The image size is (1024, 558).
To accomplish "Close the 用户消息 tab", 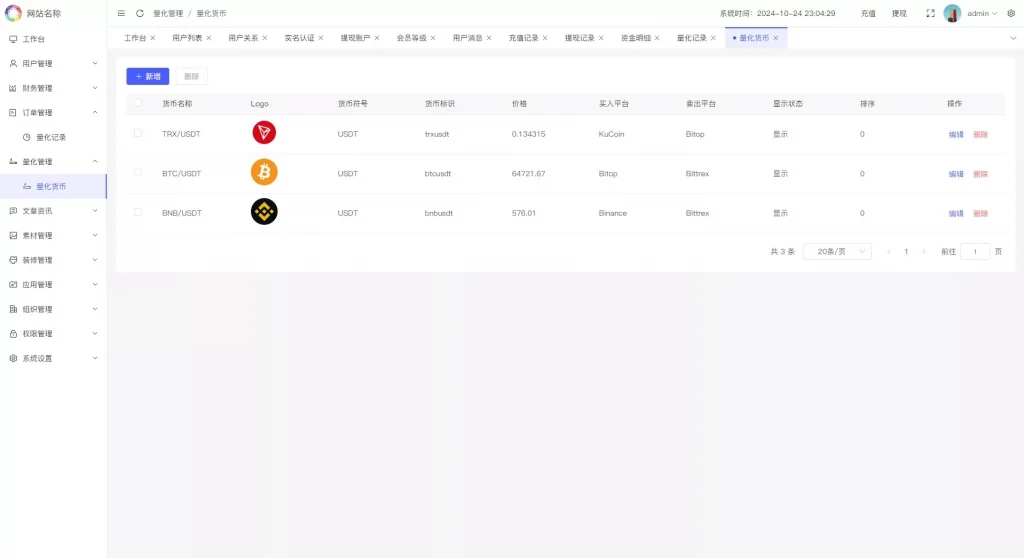I will 489,38.
